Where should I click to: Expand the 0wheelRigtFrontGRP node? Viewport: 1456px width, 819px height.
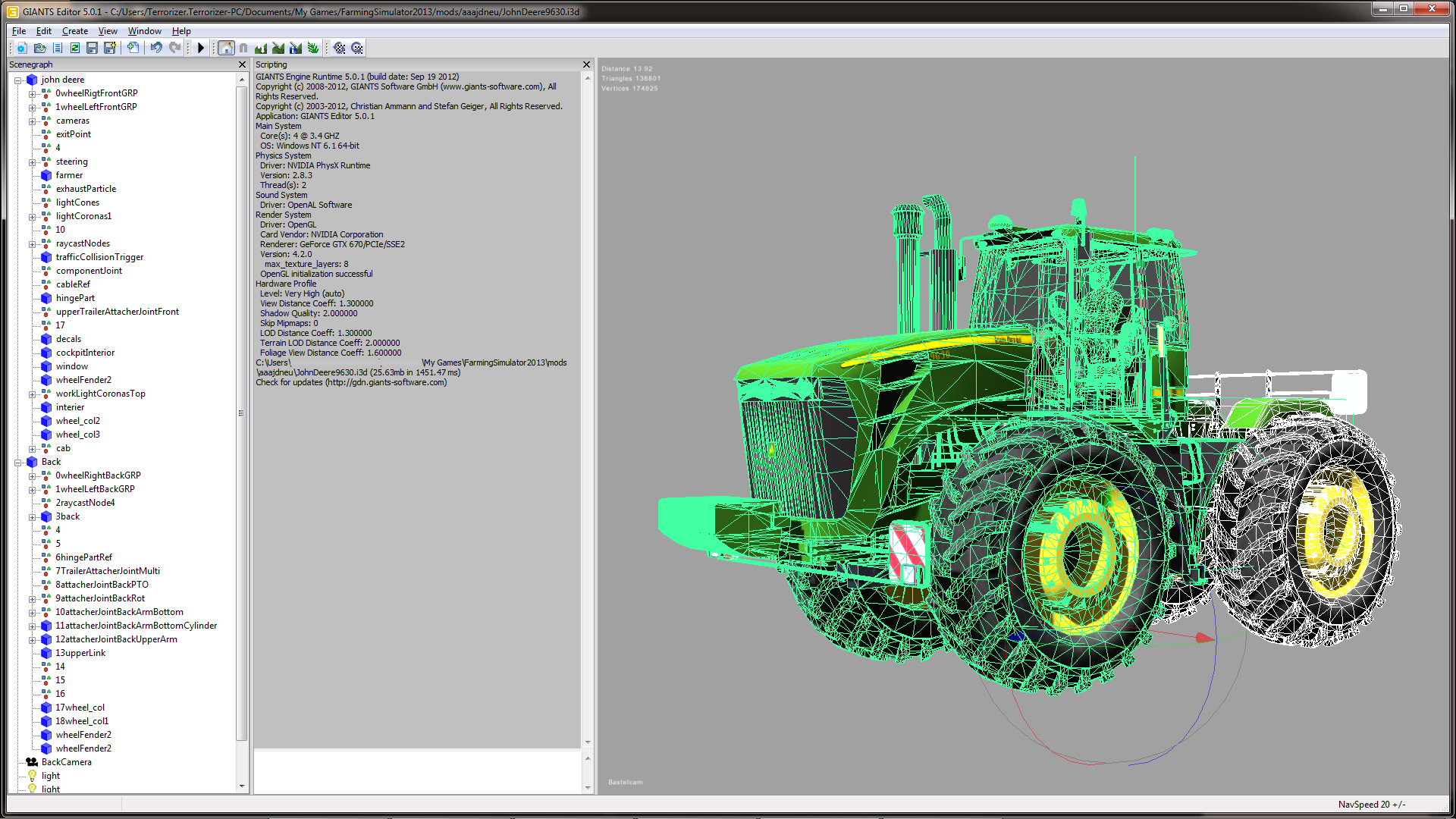(x=32, y=94)
